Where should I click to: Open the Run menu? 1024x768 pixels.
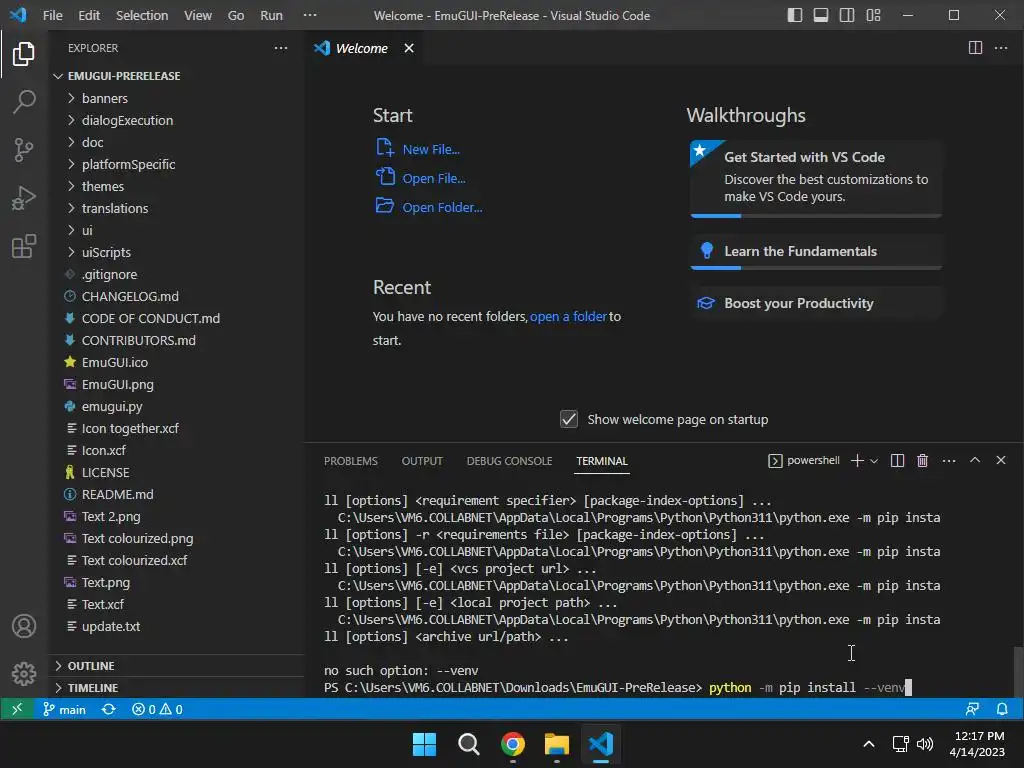pyautogui.click(x=271, y=15)
